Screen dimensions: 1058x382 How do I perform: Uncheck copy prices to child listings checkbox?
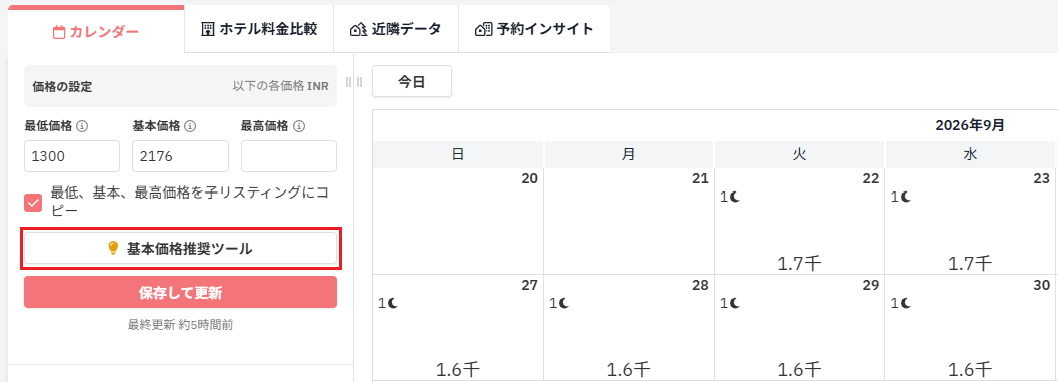[33, 202]
